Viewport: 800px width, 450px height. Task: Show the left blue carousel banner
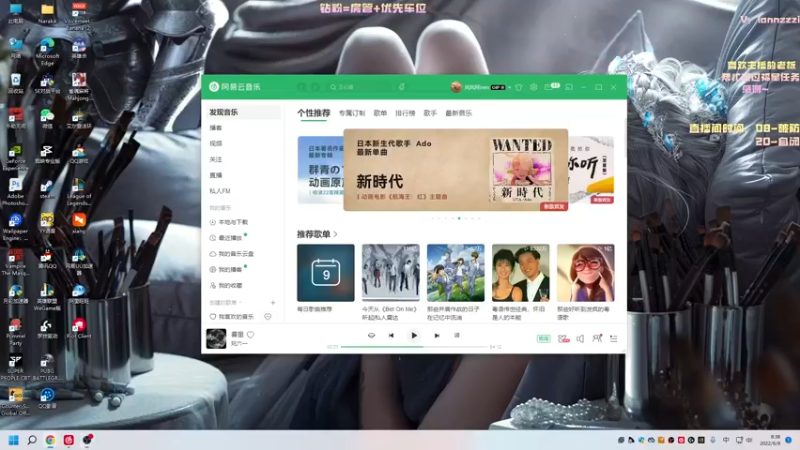(x=320, y=170)
